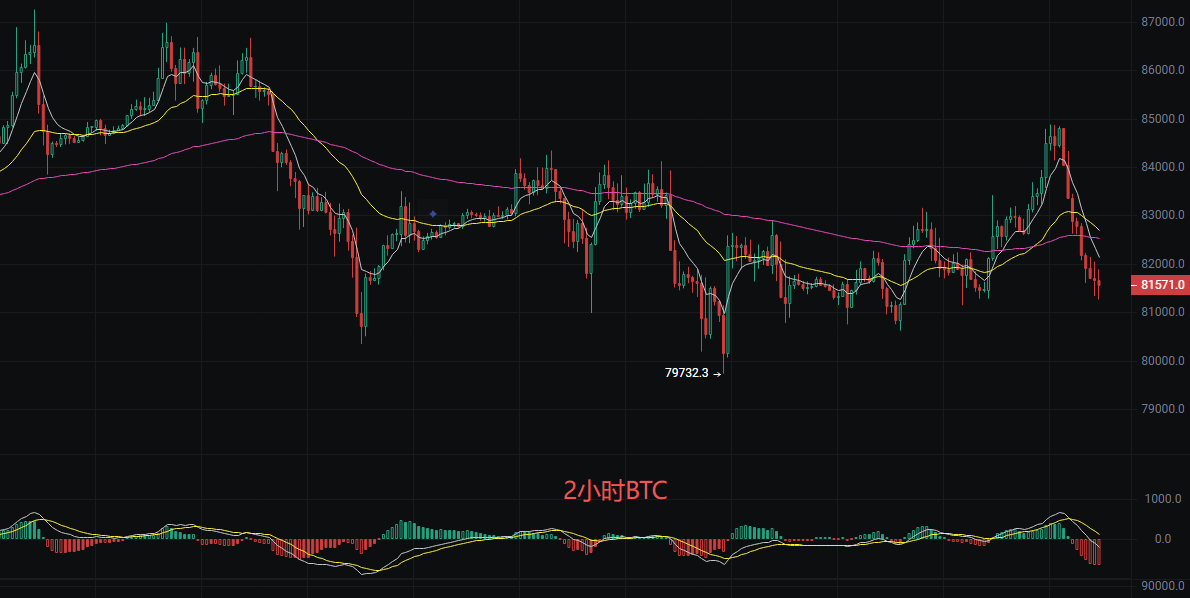Select the 86000.0 price axis label

[x=1163, y=70]
